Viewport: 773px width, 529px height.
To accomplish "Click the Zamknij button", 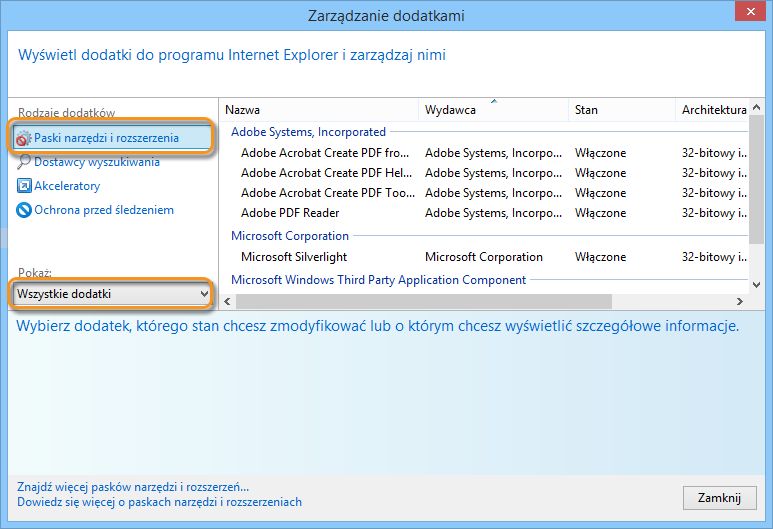I will (x=719, y=498).
